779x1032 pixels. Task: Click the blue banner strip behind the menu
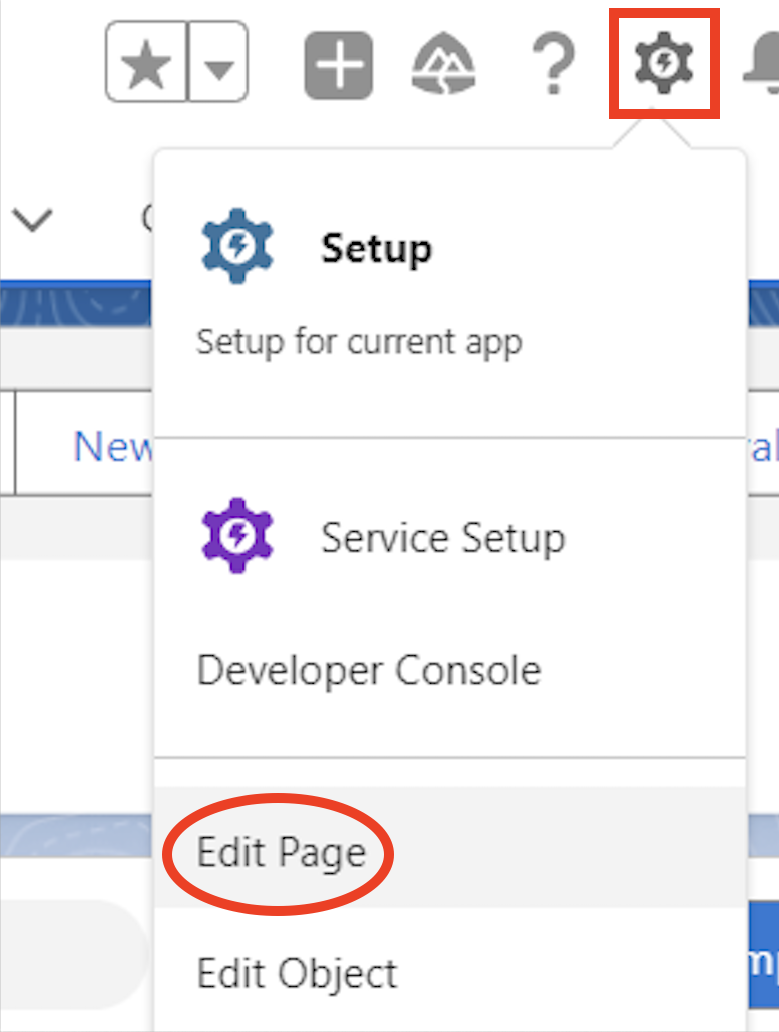tap(75, 303)
